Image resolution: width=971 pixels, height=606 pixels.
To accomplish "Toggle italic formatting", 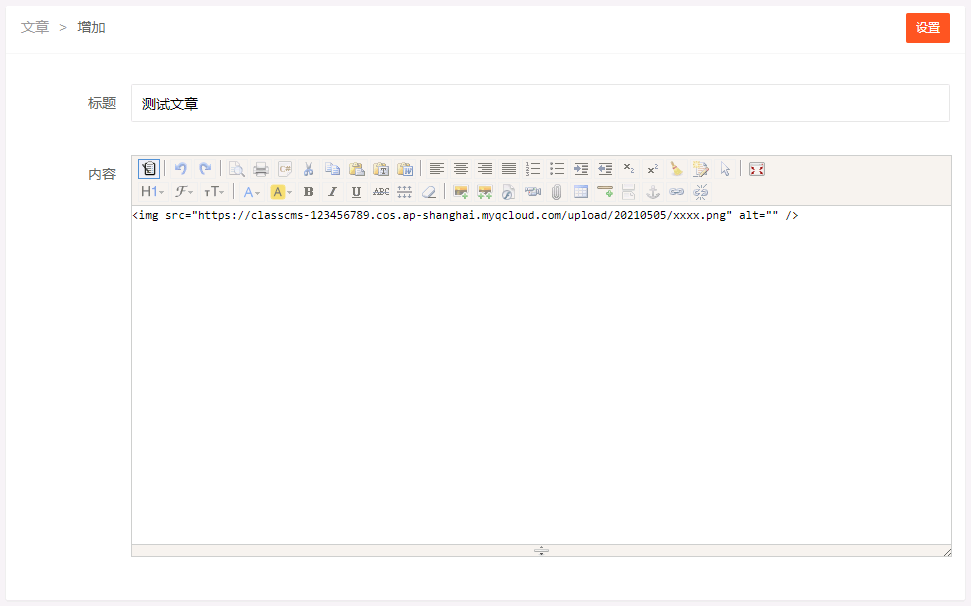I will (x=333, y=192).
